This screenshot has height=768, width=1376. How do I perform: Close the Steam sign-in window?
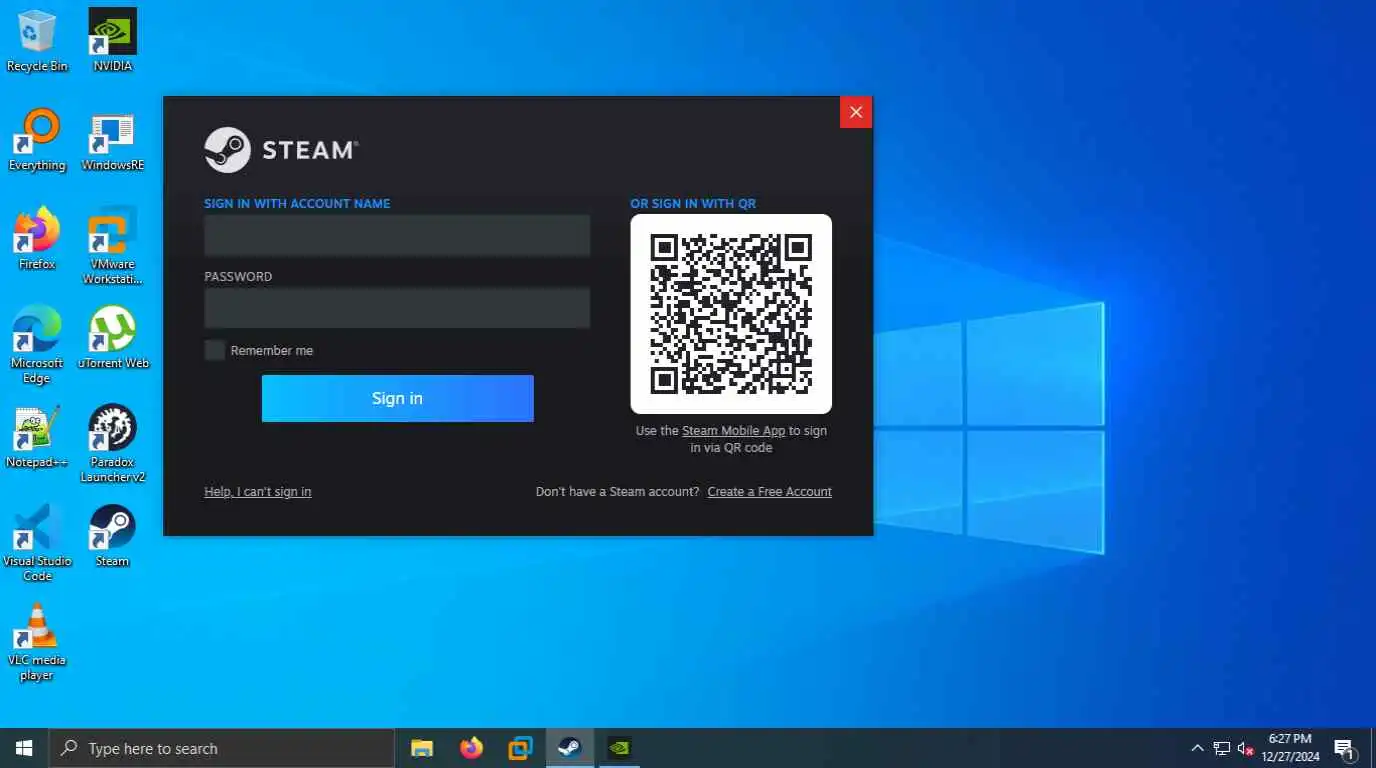(856, 112)
